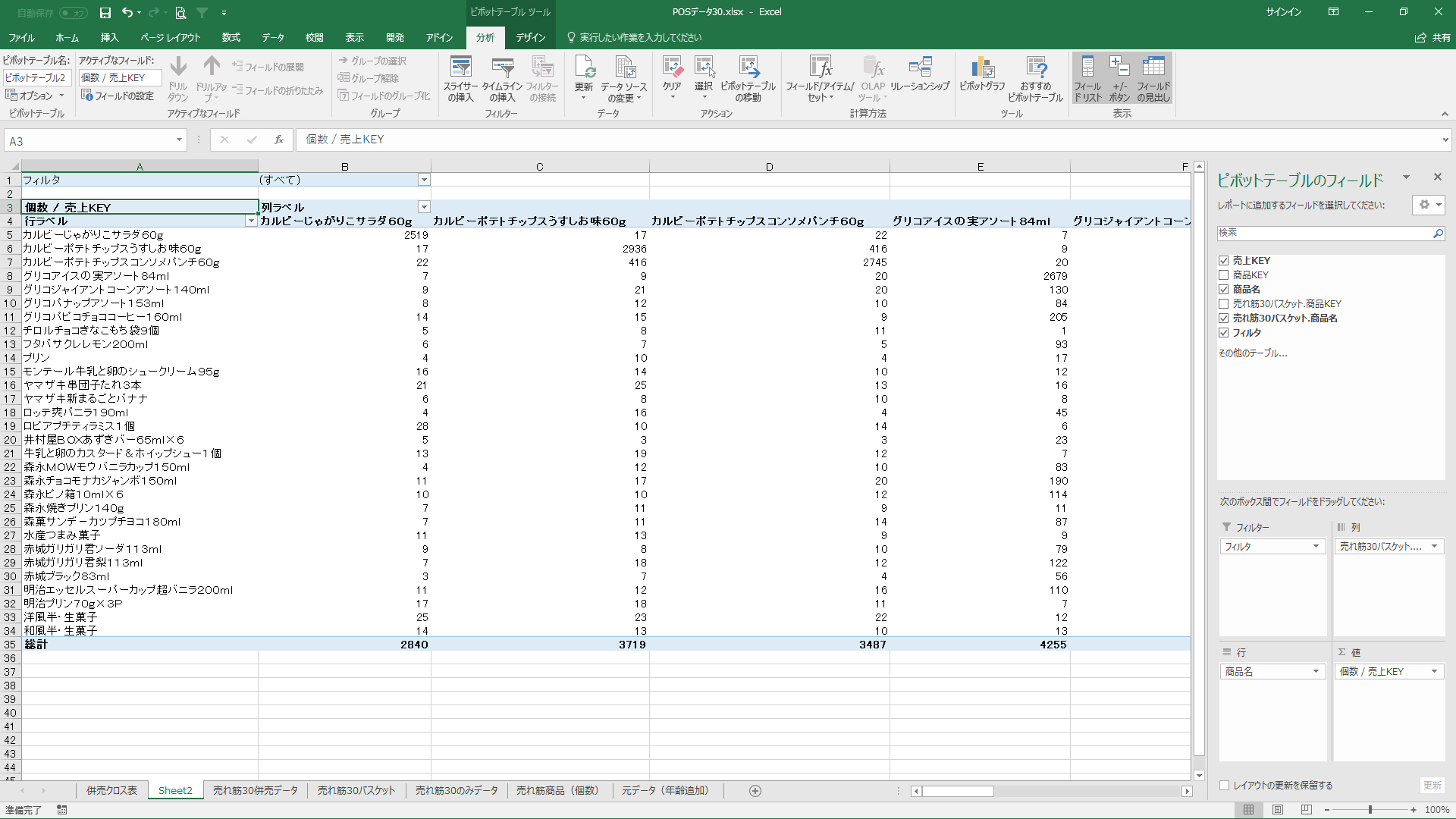Expand the オプション dropdown

click(35, 96)
